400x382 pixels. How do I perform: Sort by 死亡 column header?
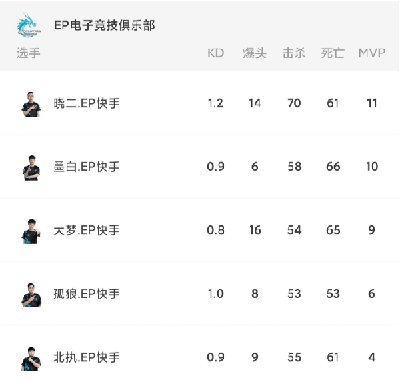333,53
